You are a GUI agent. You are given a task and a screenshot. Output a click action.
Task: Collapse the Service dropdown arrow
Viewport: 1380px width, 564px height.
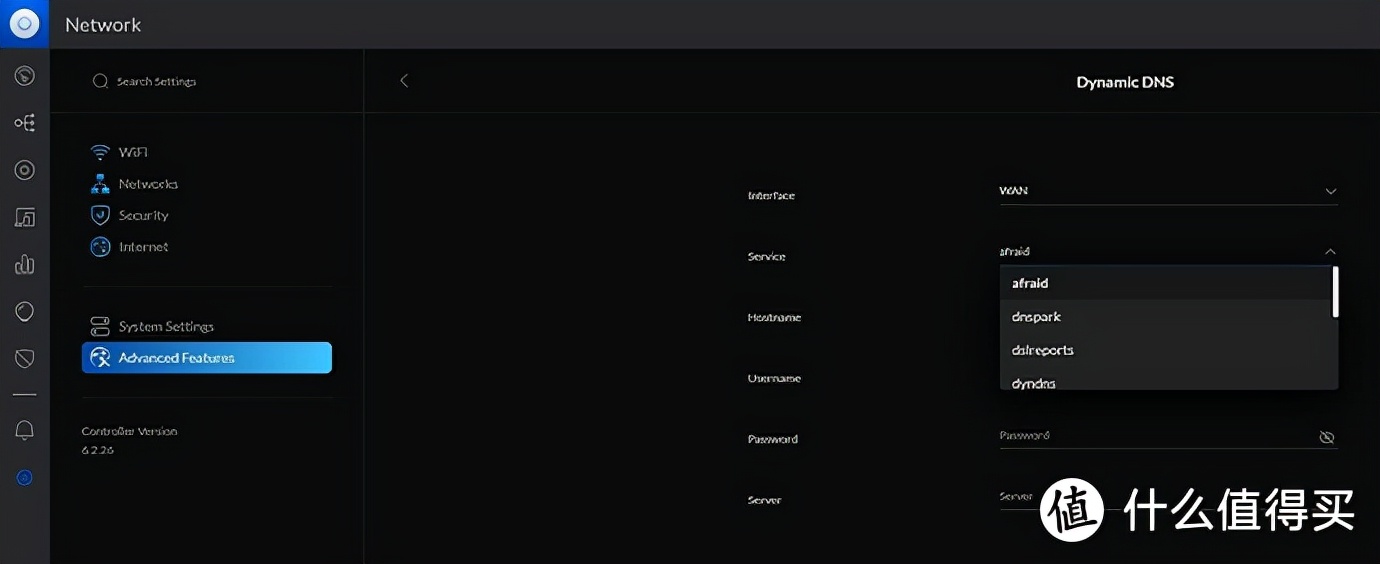(x=1330, y=252)
